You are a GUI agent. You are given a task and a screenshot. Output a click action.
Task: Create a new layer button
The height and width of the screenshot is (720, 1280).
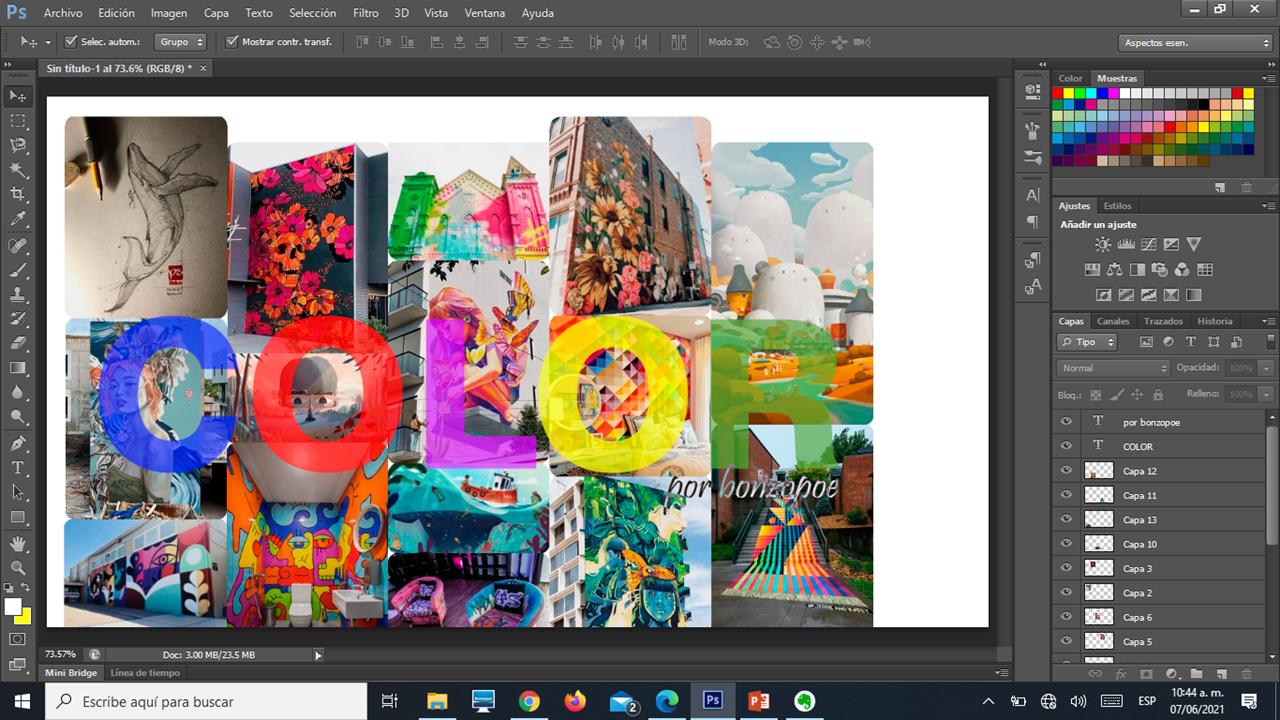click(x=1220, y=674)
